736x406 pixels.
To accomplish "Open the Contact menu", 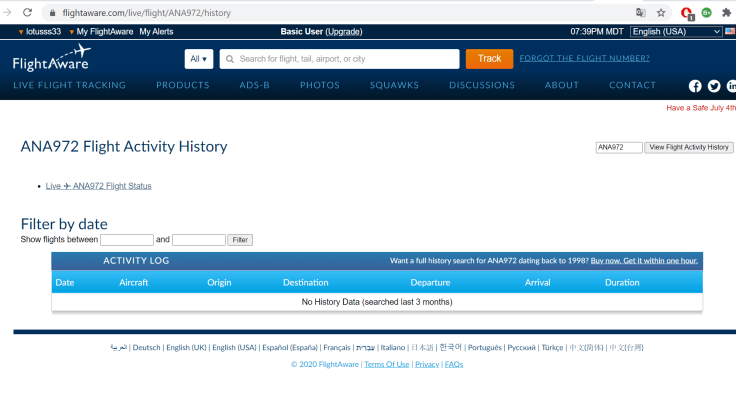I will (x=632, y=85).
